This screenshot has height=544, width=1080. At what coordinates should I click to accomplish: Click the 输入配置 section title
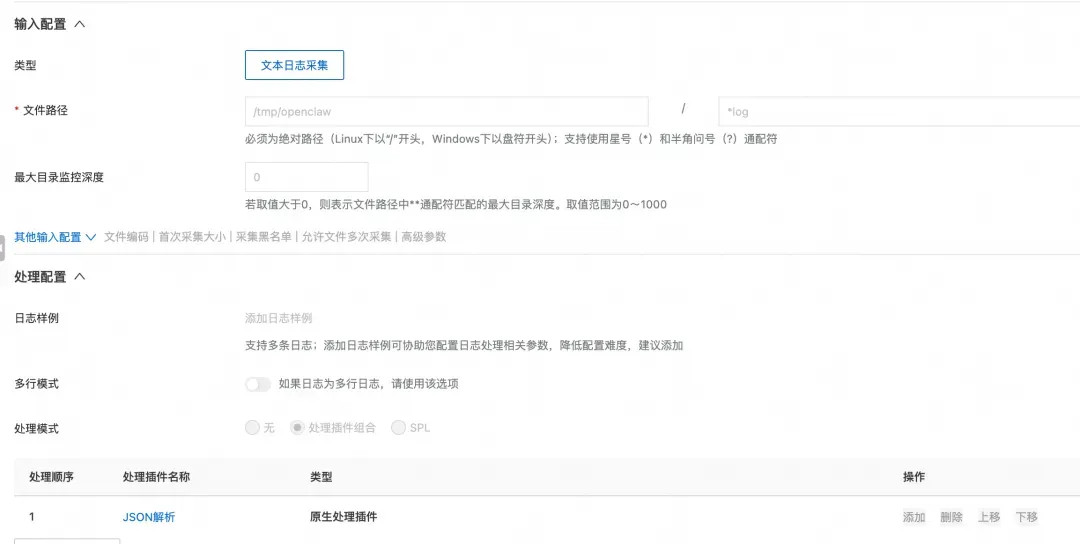pyautogui.click(x=40, y=24)
